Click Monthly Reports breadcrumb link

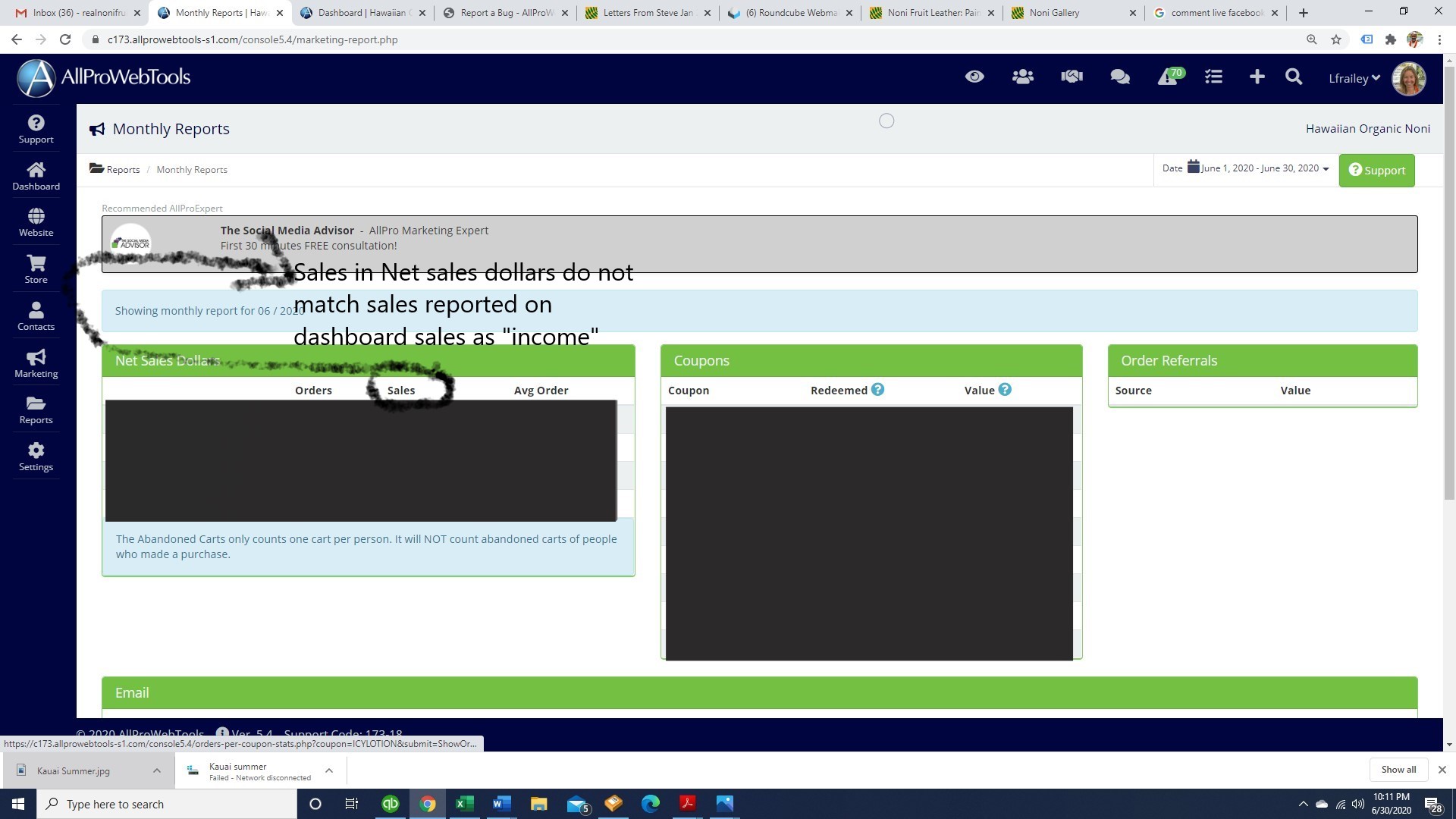[x=192, y=169]
